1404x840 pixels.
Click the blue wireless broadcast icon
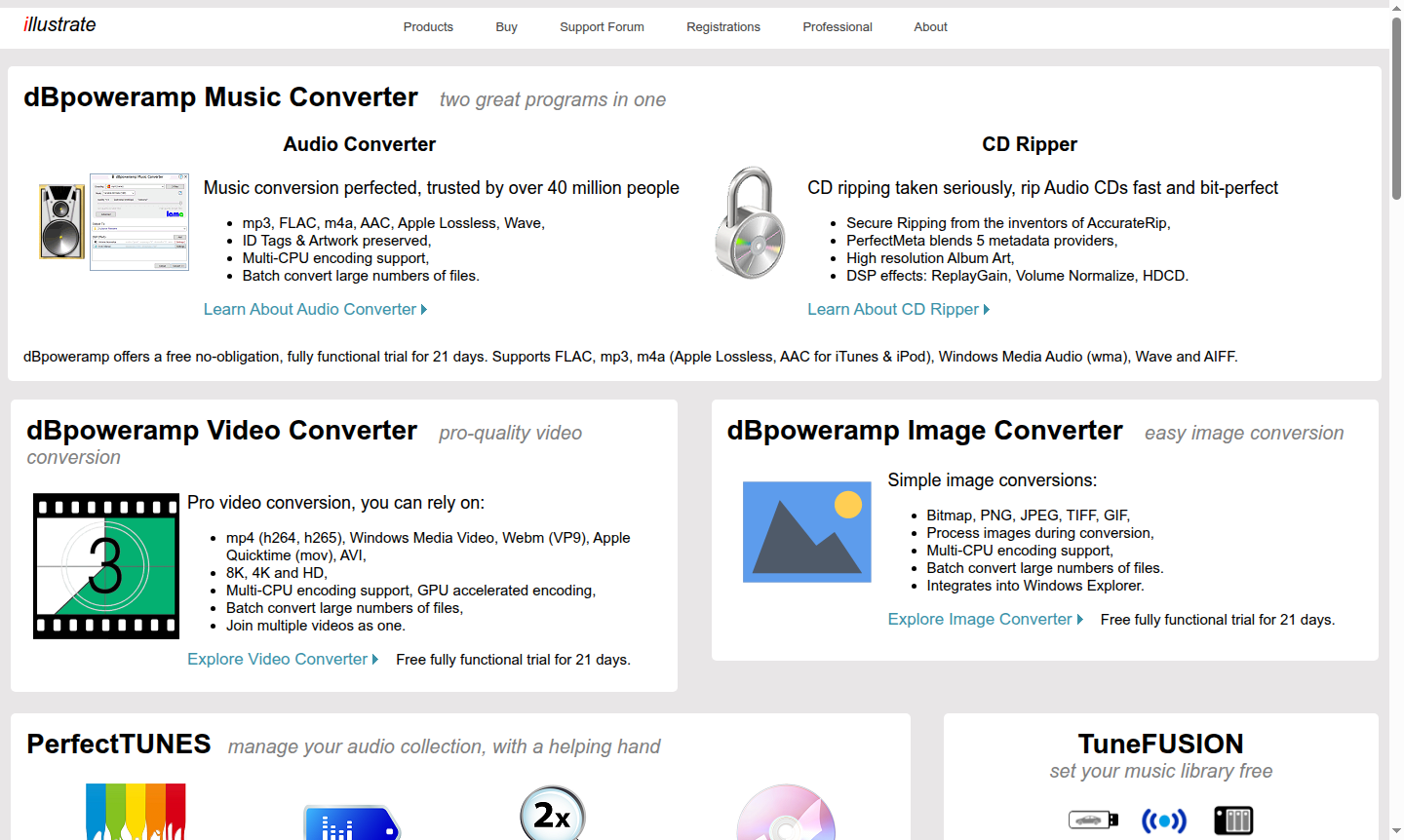[x=1164, y=821]
